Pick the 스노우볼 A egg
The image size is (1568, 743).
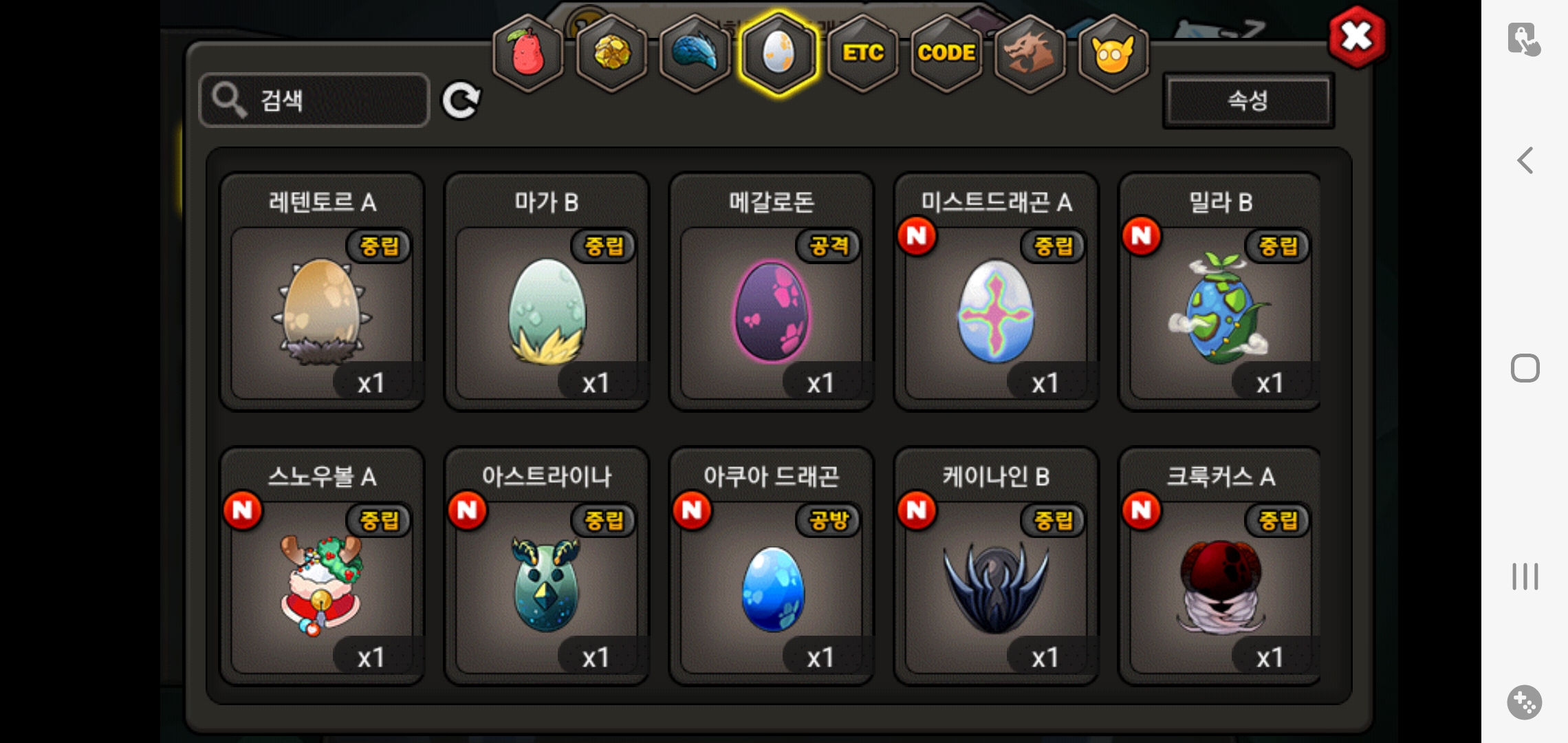click(x=322, y=566)
